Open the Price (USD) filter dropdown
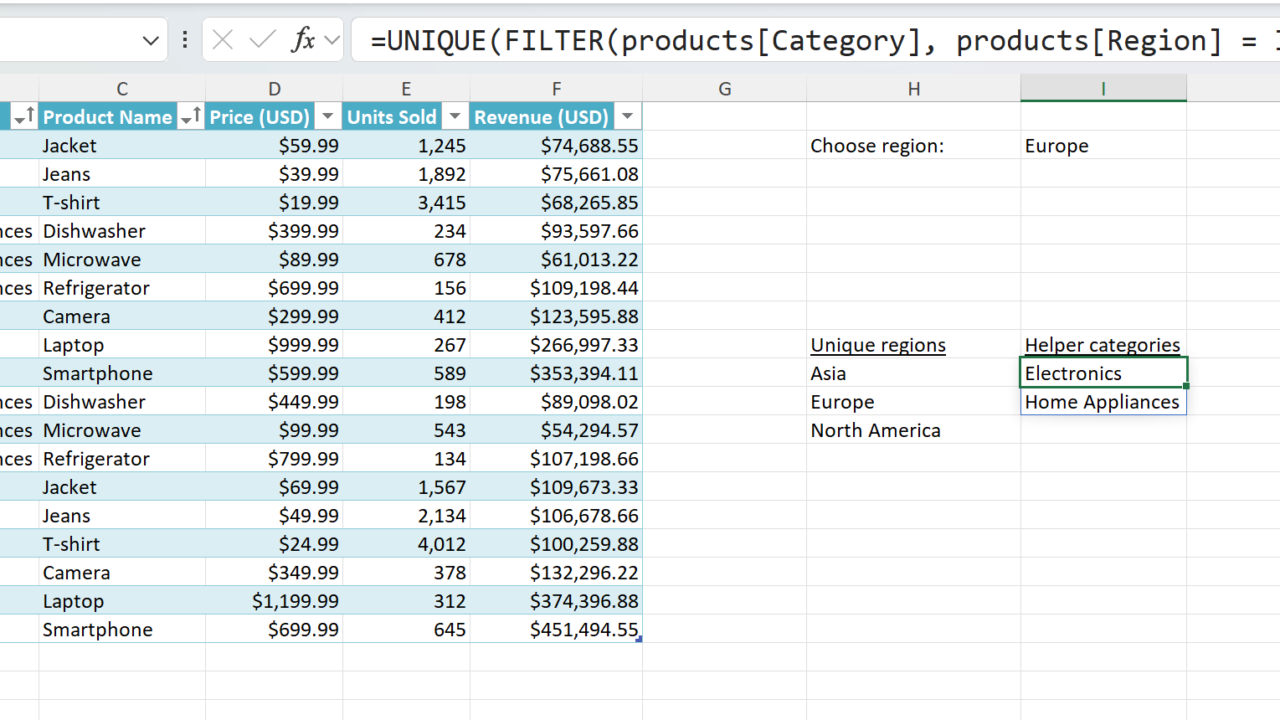 click(x=327, y=117)
